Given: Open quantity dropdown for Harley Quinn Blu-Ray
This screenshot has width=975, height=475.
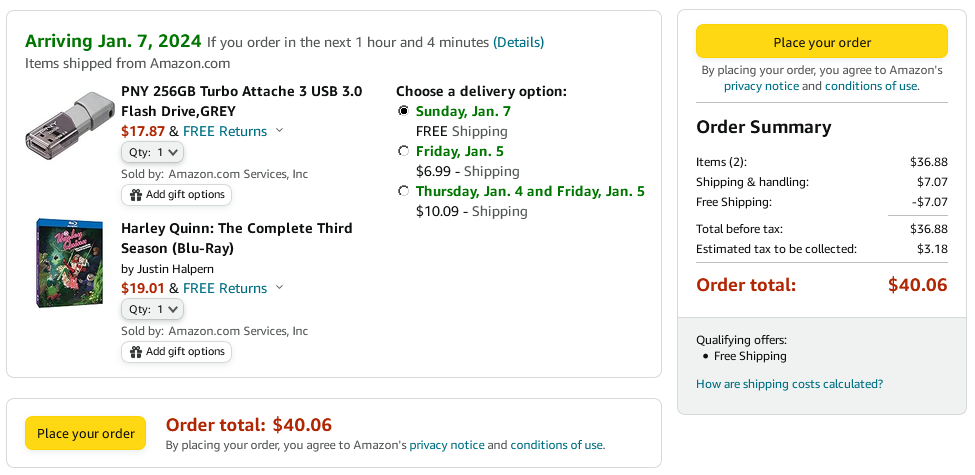Looking at the screenshot, I should click(152, 309).
